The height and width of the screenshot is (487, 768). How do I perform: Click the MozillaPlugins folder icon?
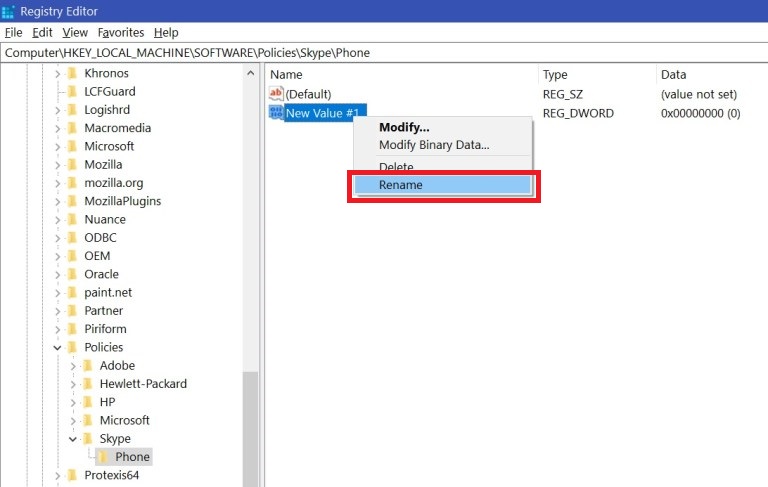(x=72, y=201)
